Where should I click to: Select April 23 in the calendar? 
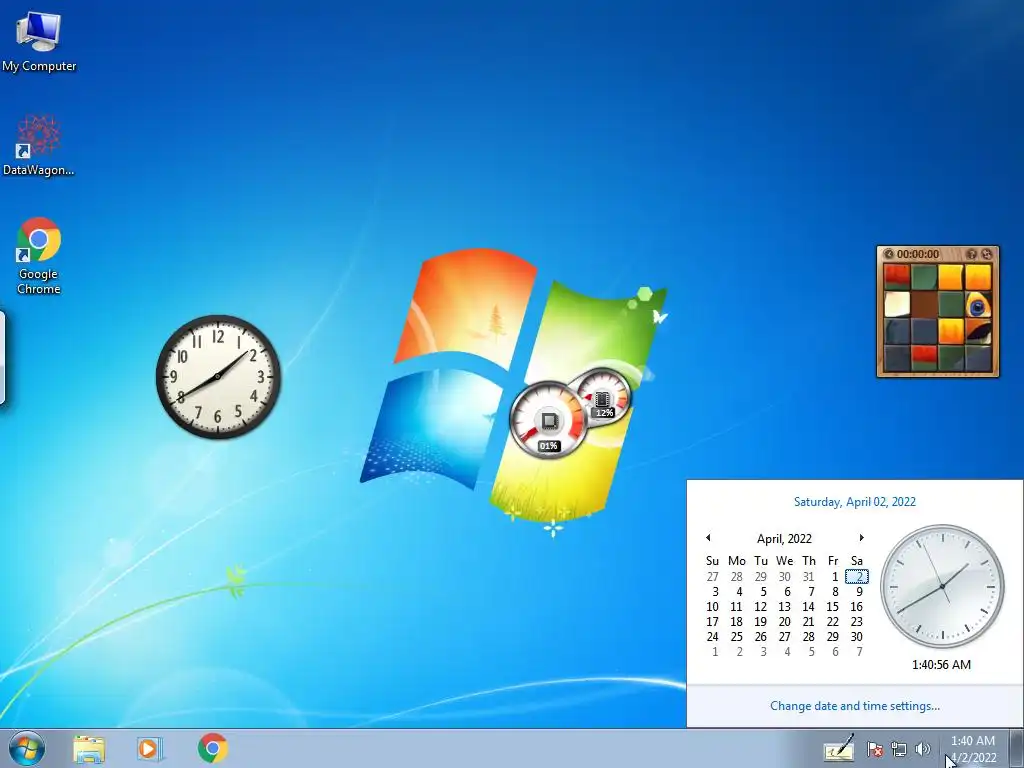(857, 622)
